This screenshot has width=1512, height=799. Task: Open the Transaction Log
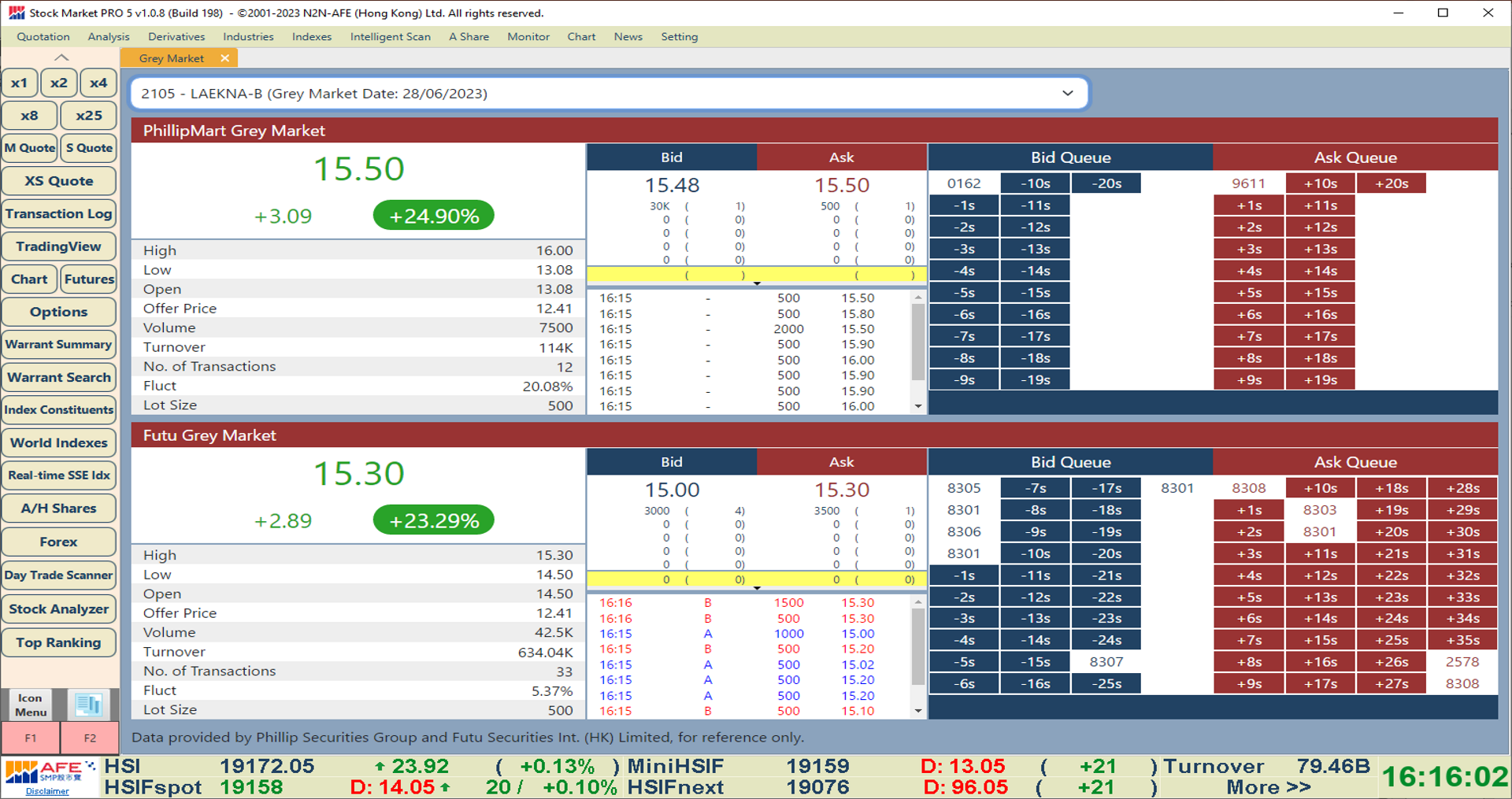click(59, 213)
